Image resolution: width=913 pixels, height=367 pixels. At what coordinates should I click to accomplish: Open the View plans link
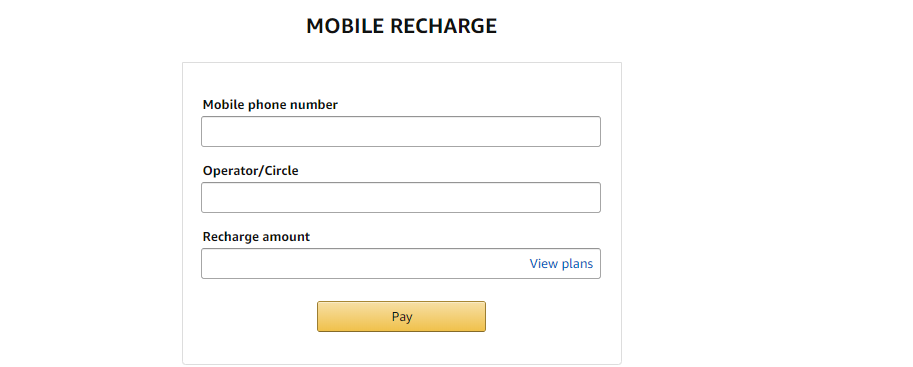pyautogui.click(x=561, y=264)
